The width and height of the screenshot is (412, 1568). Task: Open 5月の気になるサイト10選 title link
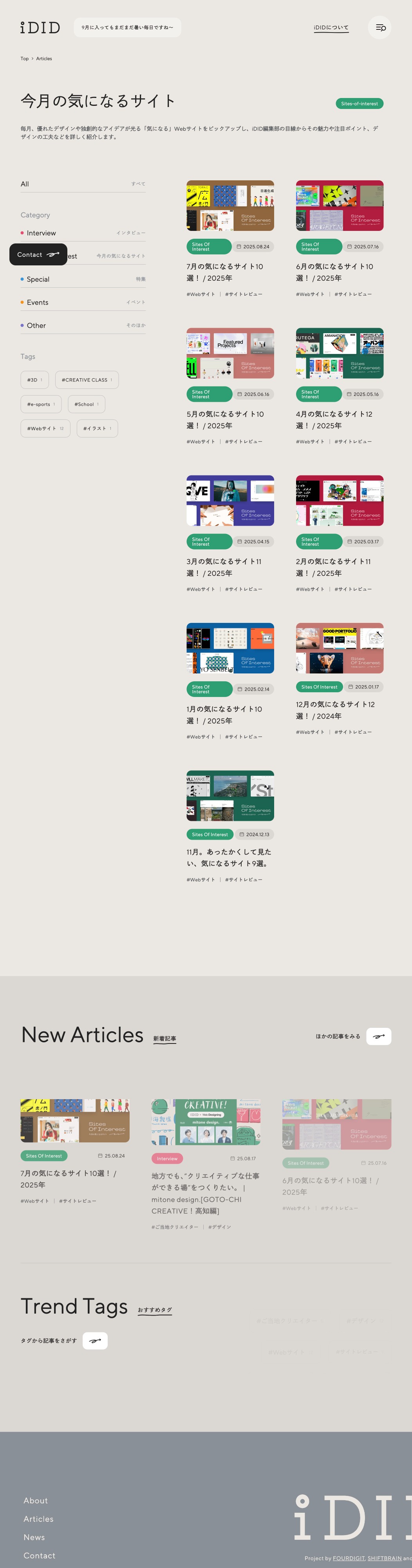[224, 420]
